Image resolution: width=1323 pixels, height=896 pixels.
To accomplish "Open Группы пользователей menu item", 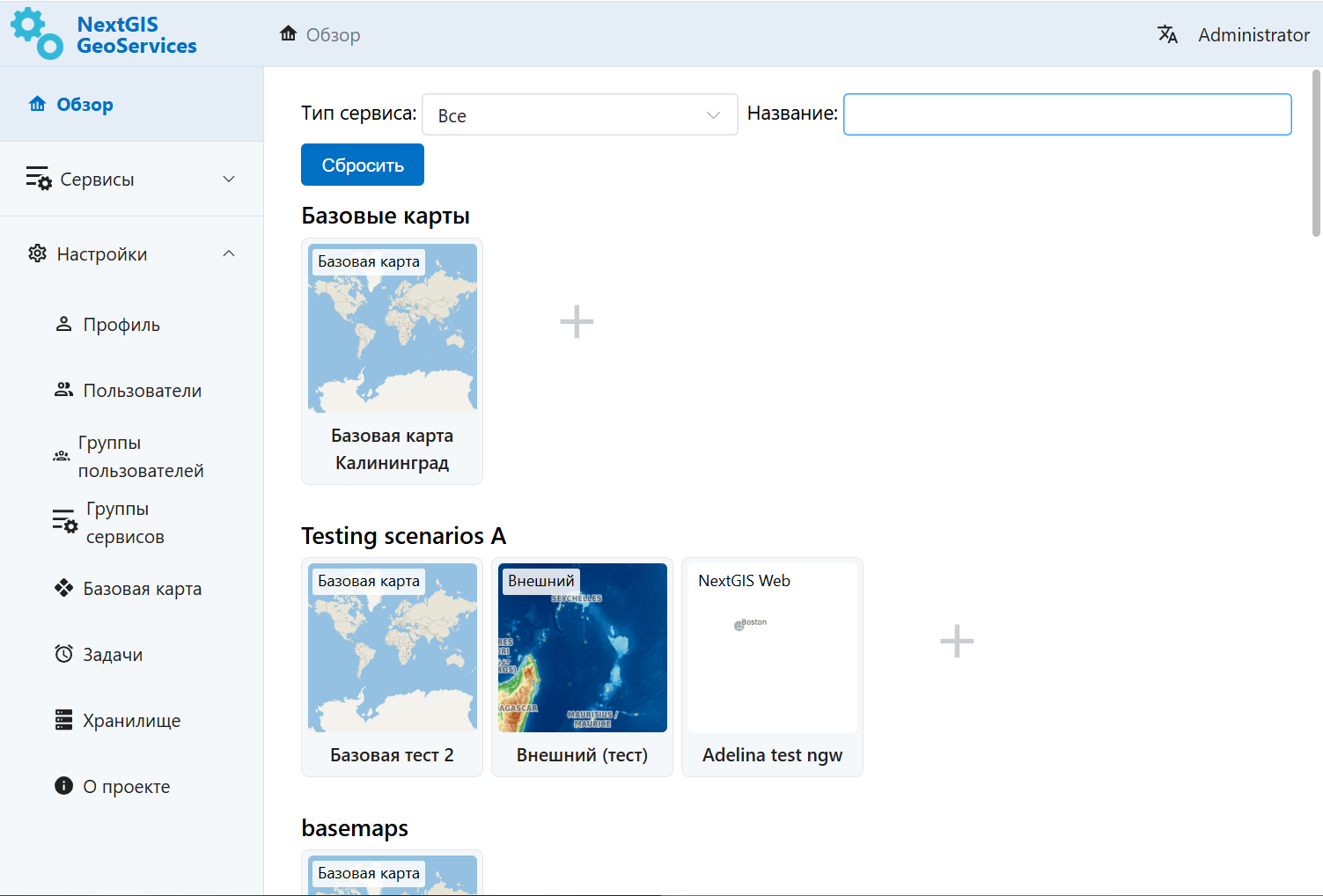I will [x=140, y=457].
